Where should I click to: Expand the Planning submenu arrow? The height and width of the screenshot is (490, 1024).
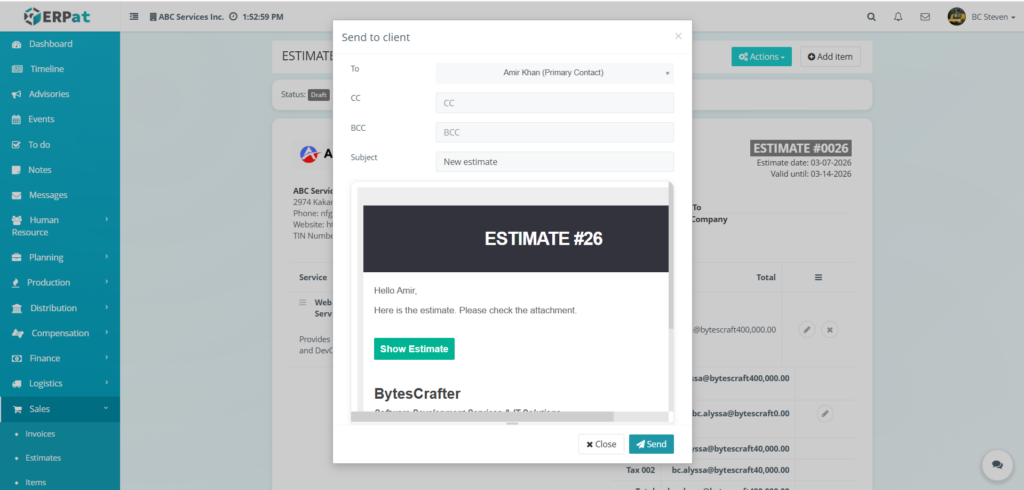tap(106, 257)
